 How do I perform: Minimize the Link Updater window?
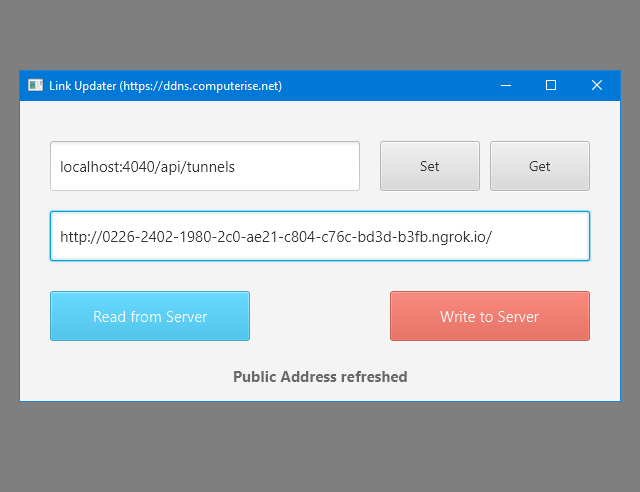pos(506,85)
